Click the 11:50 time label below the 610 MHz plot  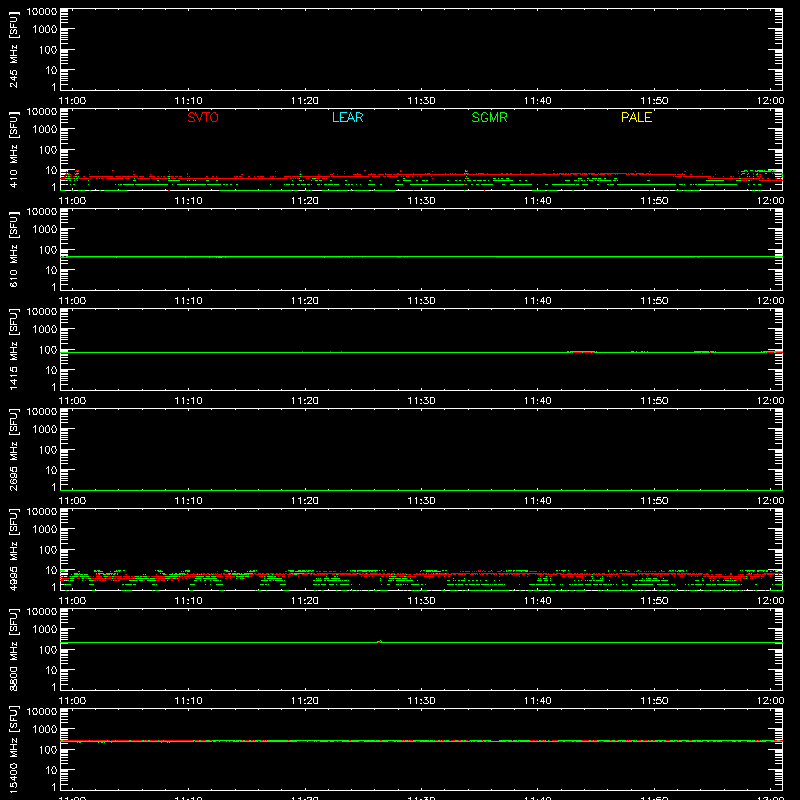(x=655, y=301)
